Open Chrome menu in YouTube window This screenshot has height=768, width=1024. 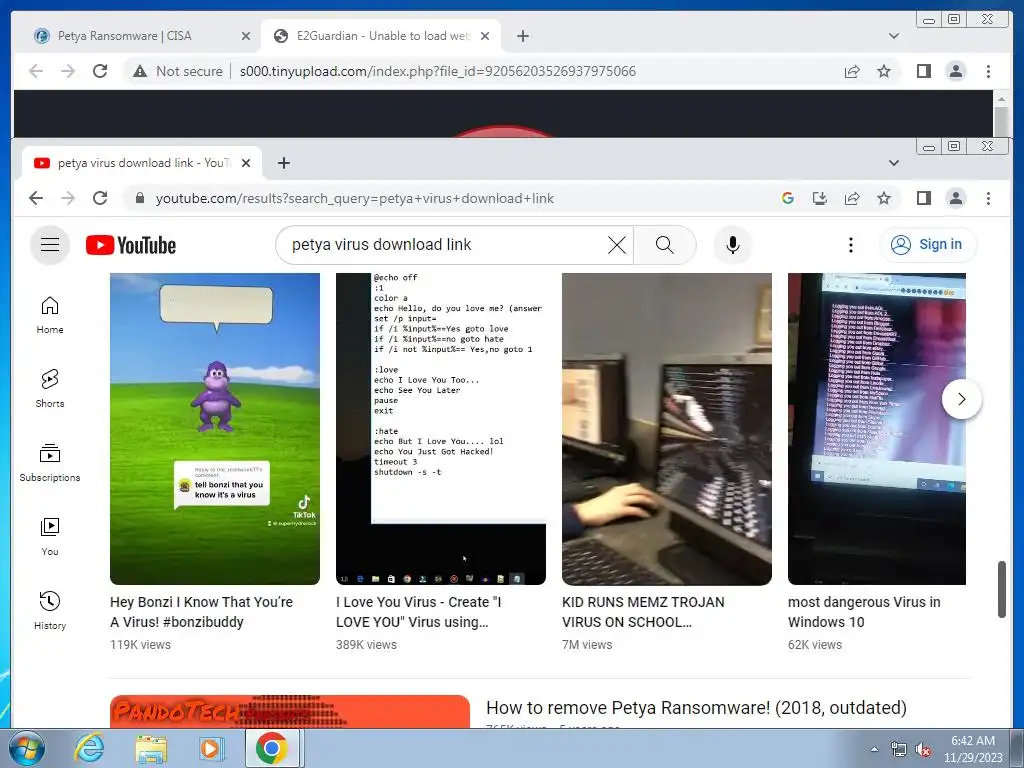click(988, 198)
